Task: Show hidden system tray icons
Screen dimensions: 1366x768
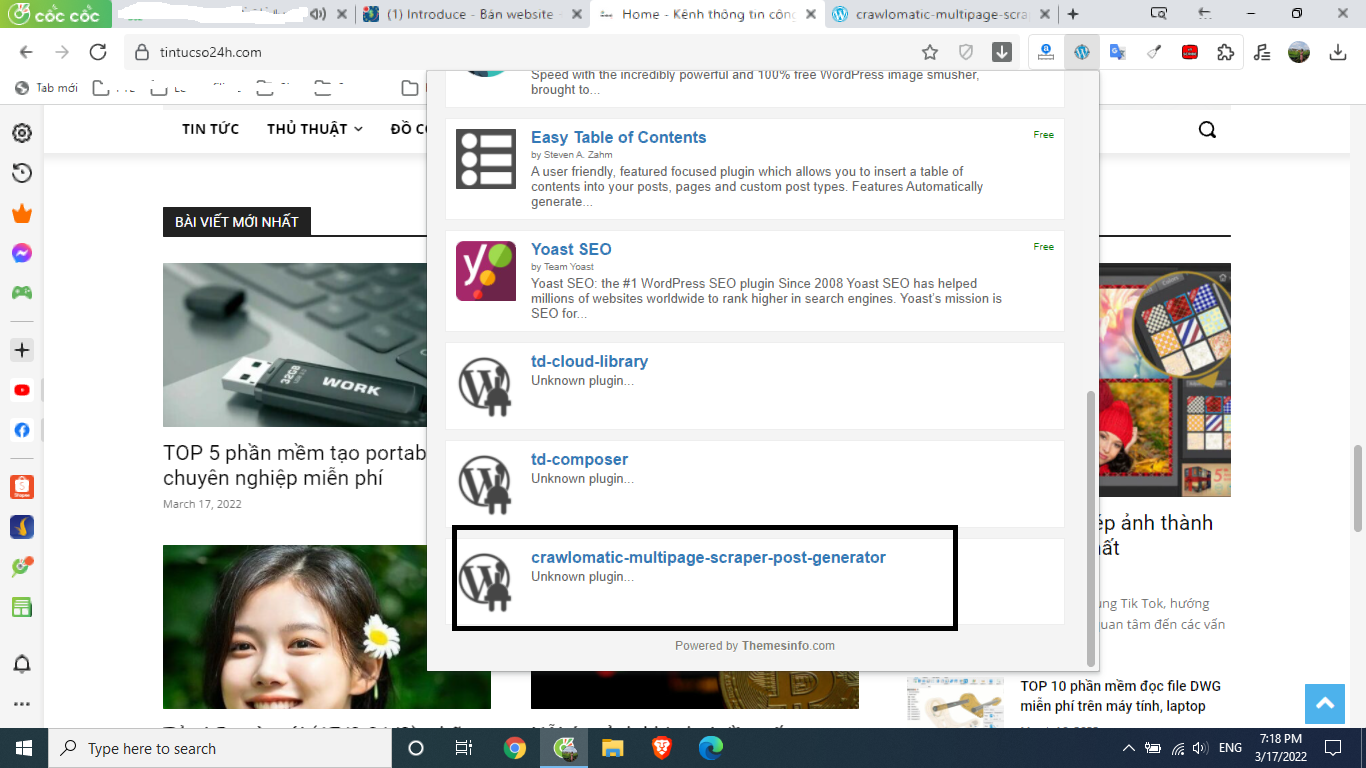Action: 1129,748
